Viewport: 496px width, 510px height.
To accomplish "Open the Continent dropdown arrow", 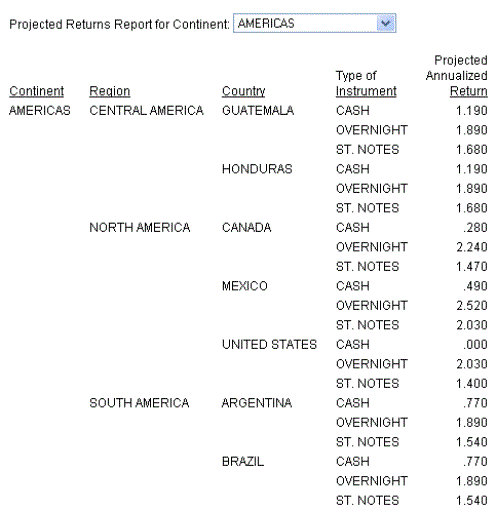I will point(386,23).
